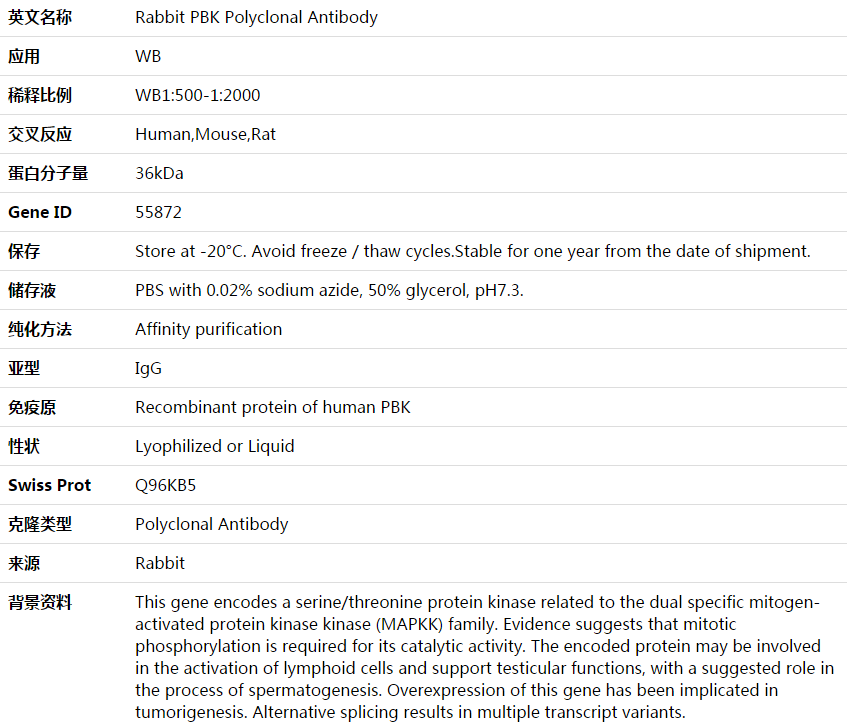
Task: Click the Gene ID row label
Action: [40, 212]
